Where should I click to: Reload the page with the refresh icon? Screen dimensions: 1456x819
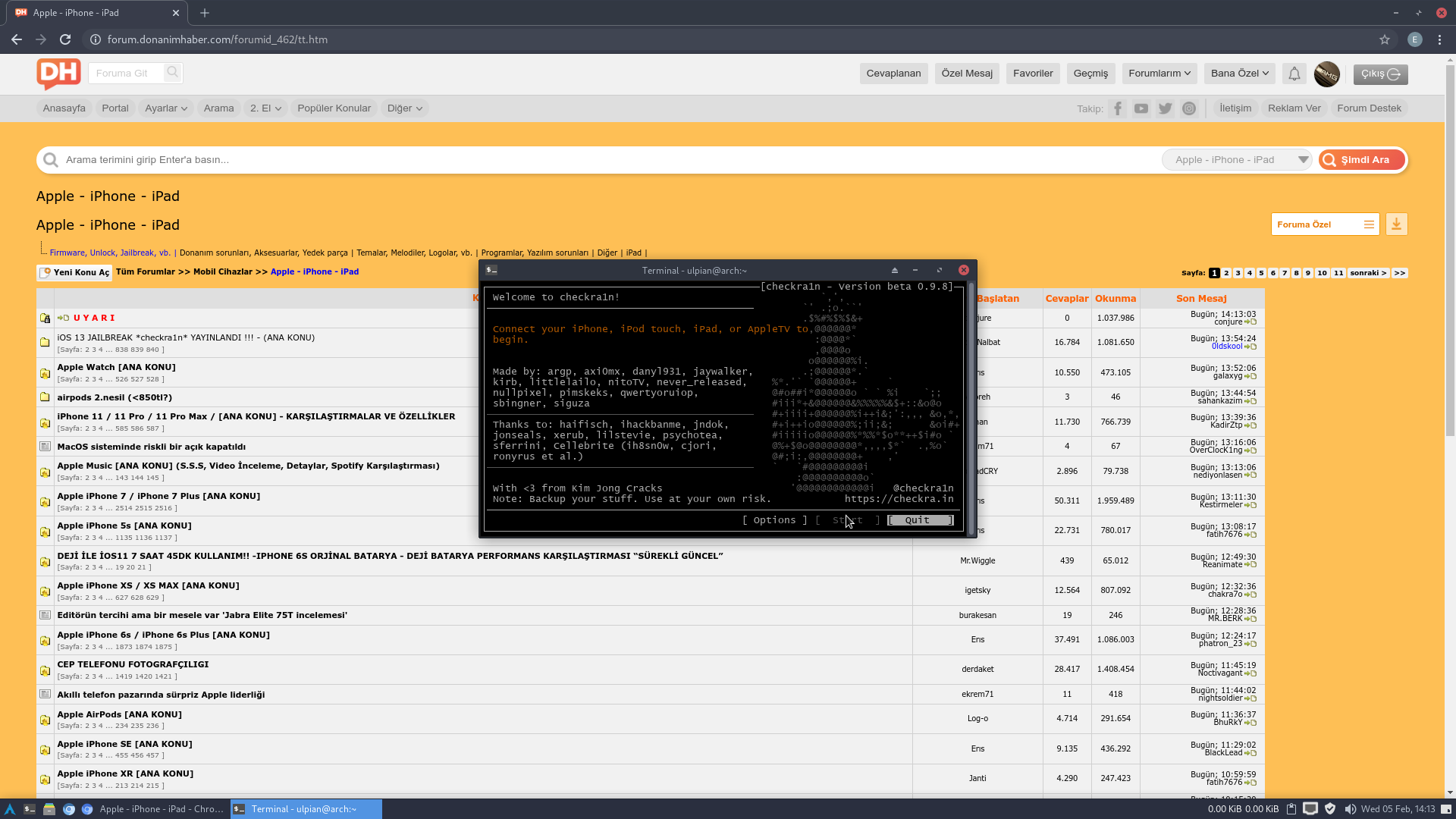65,39
